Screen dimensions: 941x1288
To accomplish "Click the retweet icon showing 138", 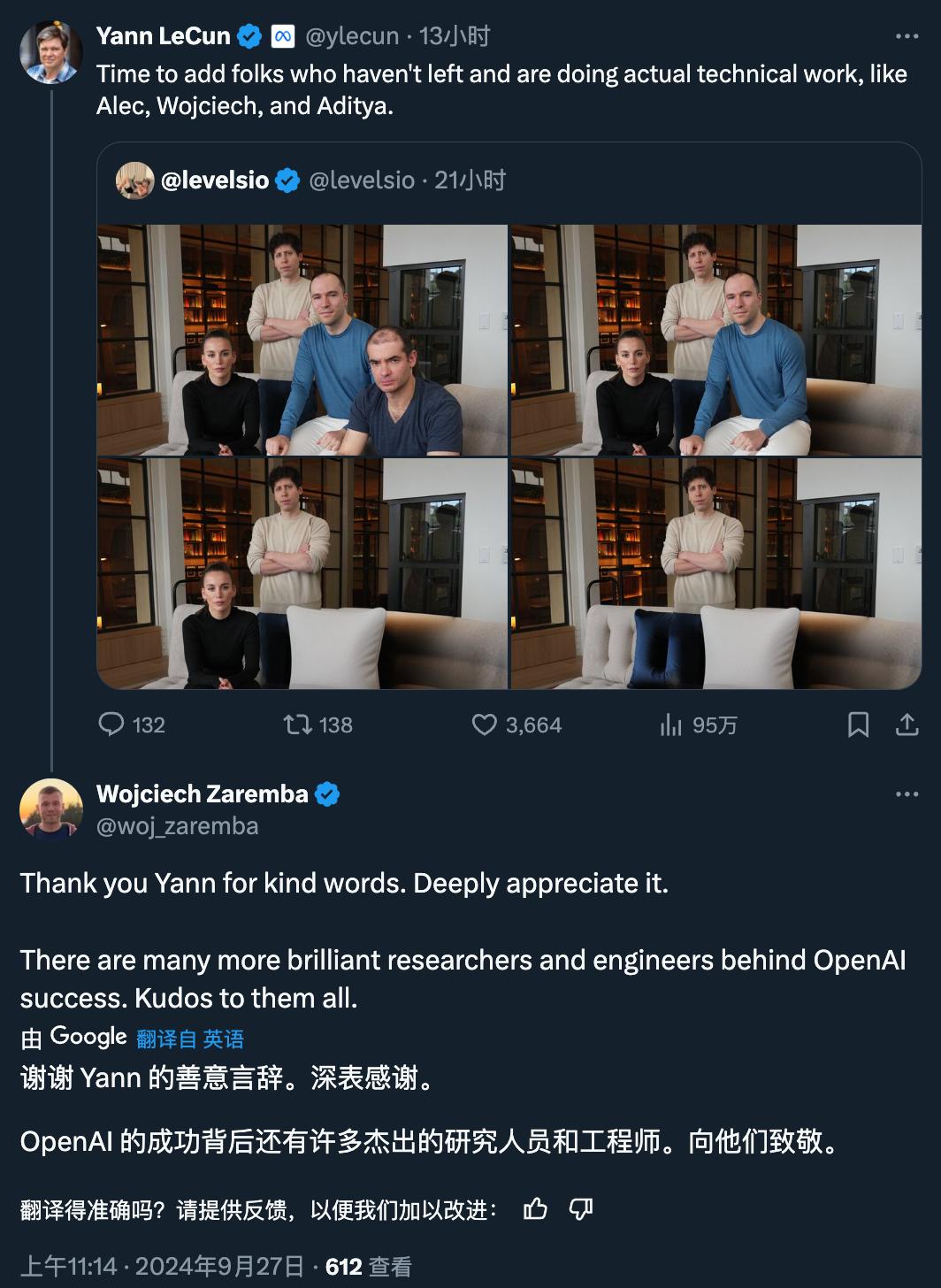I will click(297, 725).
